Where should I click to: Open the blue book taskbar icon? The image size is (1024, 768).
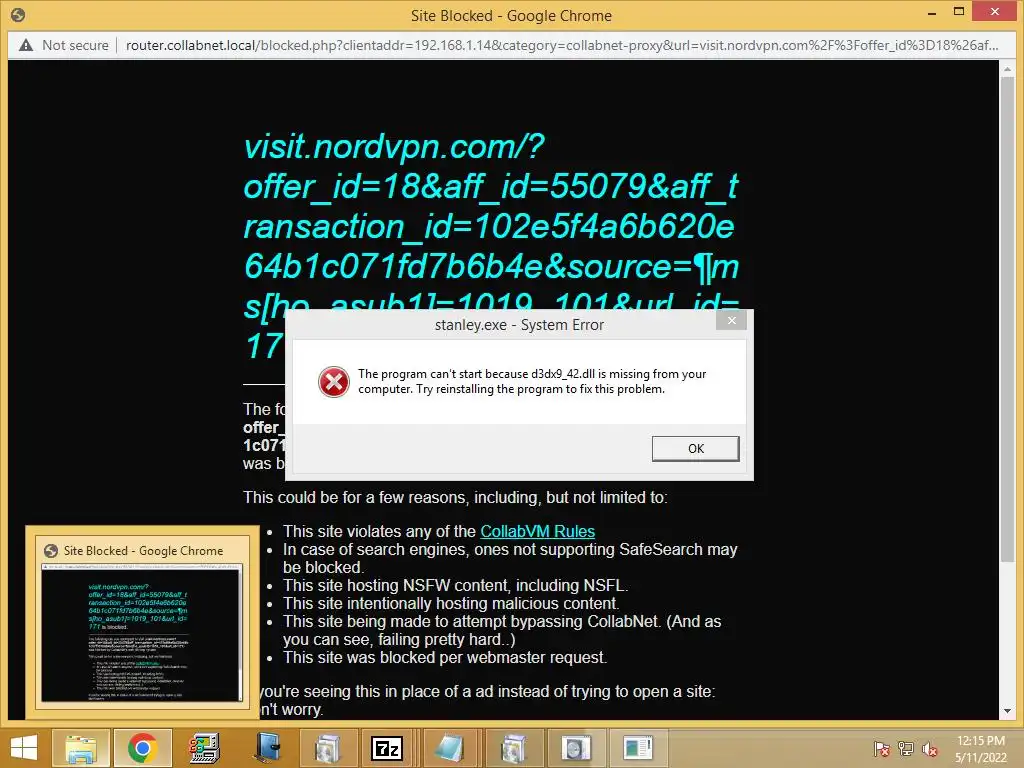266,748
